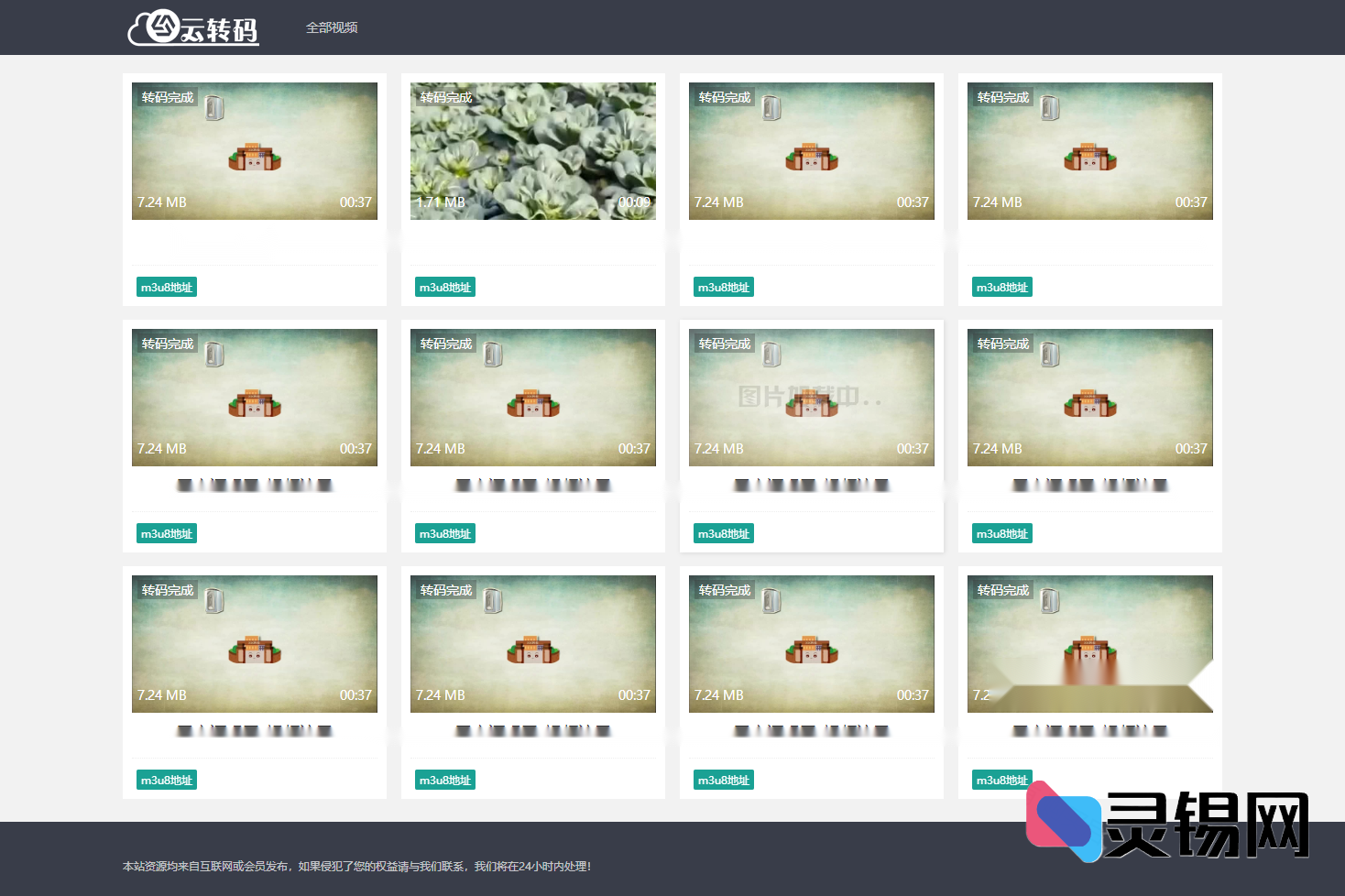Click the 转码完成 badge on cabbage video
The width and height of the screenshot is (1345, 896).
446,97
